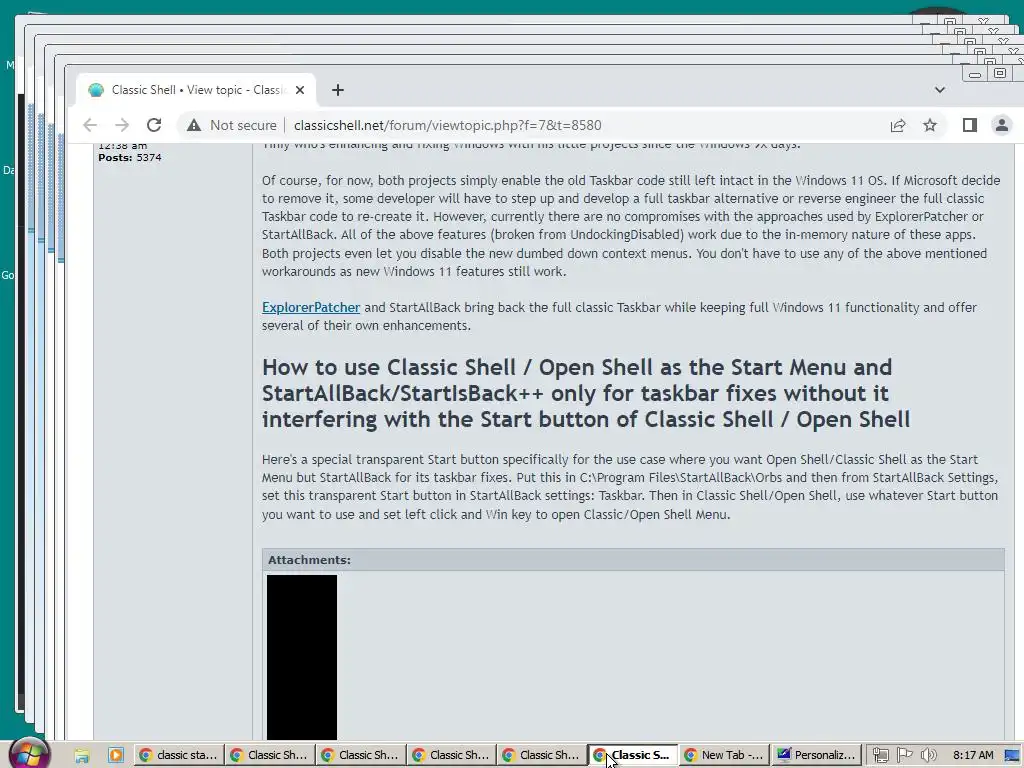Screen dimensions: 1024x768
Task: Go back to the previous page
Action: 90,125
